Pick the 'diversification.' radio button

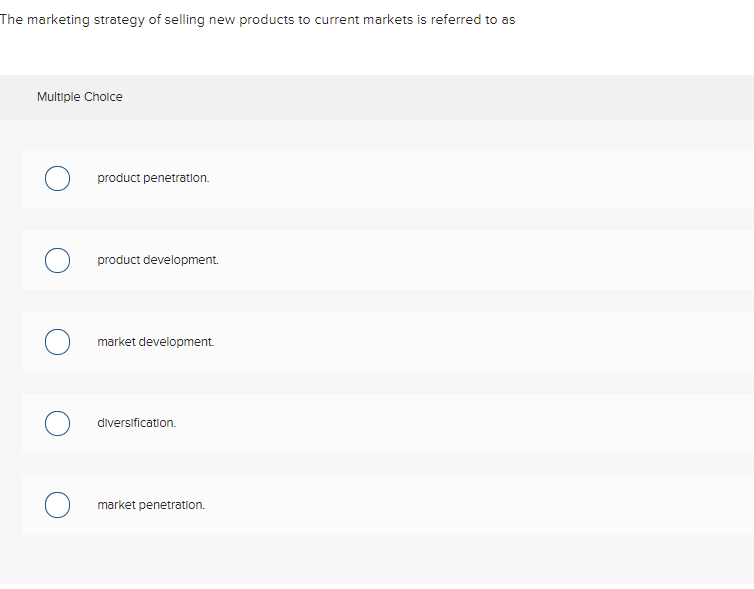(57, 423)
